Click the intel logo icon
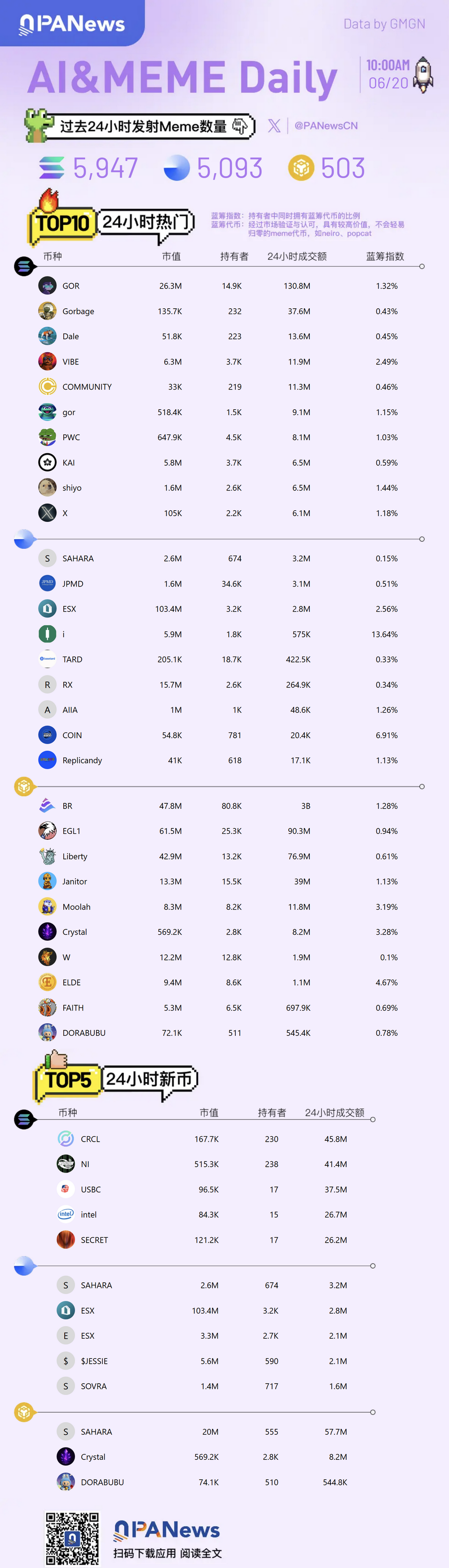This screenshot has height=1568, width=449. [x=66, y=1214]
